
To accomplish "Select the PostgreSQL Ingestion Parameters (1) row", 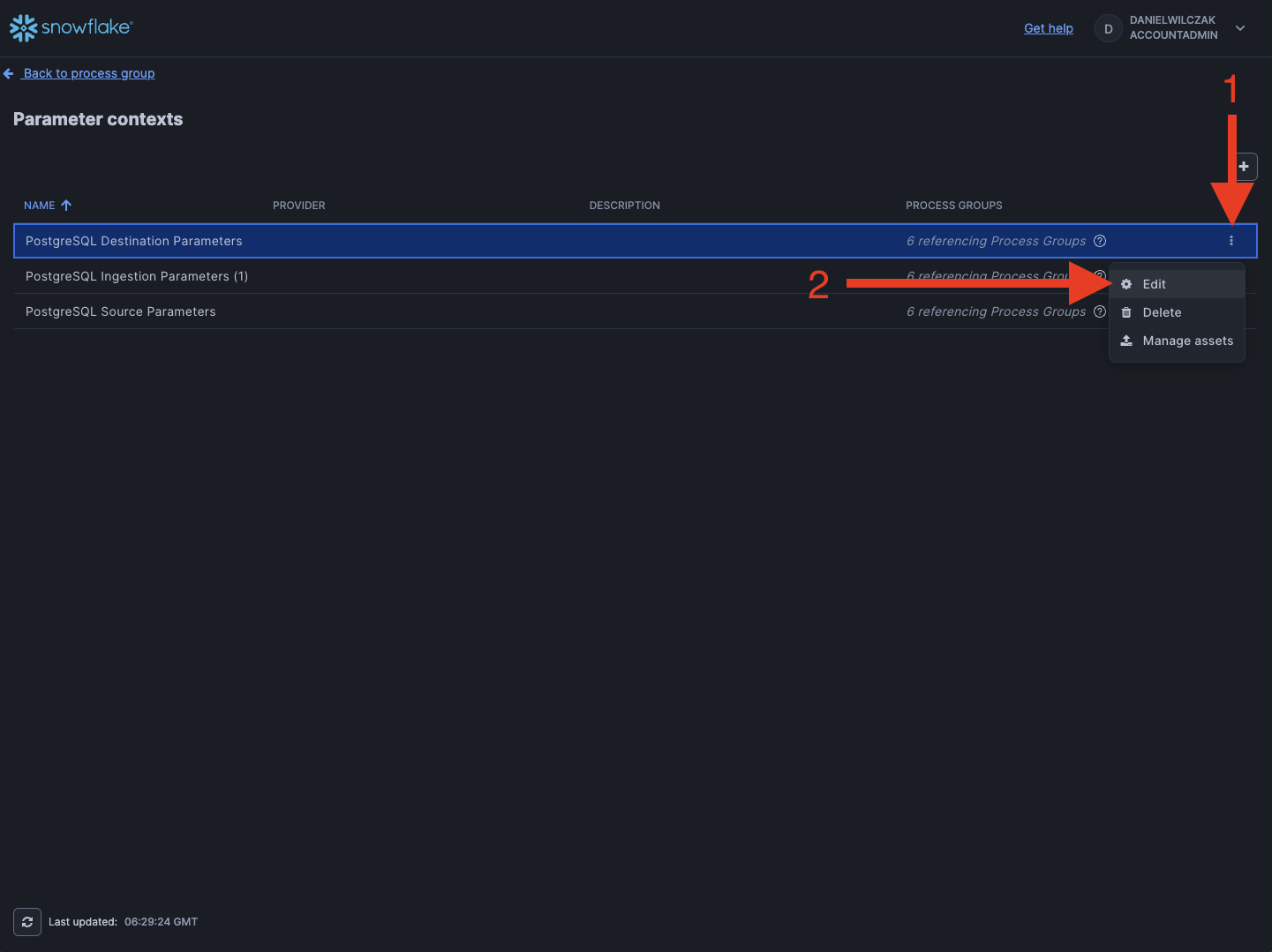I will [x=137, y=276].
